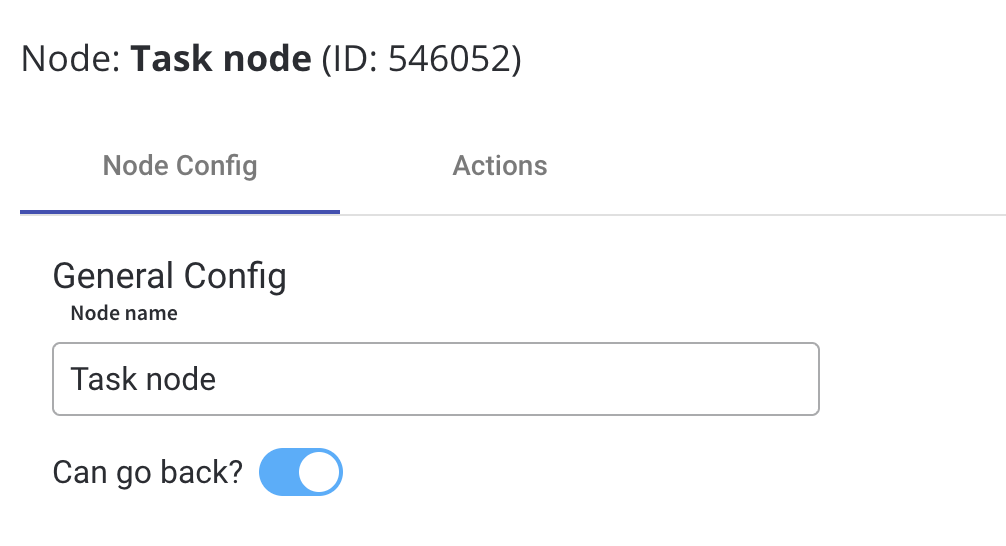Click the divider line right of Actions tab

(x=770, y=215)
